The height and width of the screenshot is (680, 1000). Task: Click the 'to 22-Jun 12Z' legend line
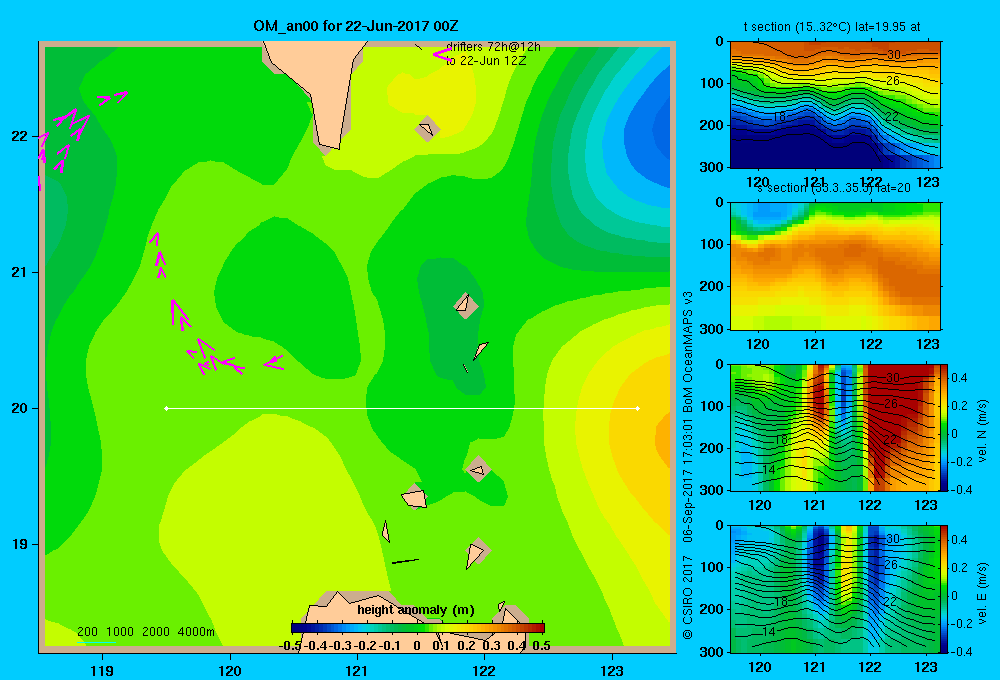[x=486, y=61]
